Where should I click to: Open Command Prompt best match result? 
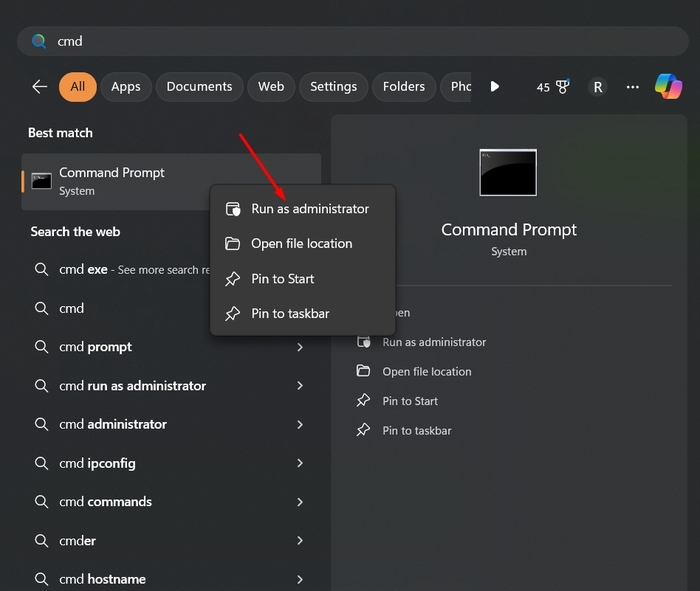[x=171, y=182]
